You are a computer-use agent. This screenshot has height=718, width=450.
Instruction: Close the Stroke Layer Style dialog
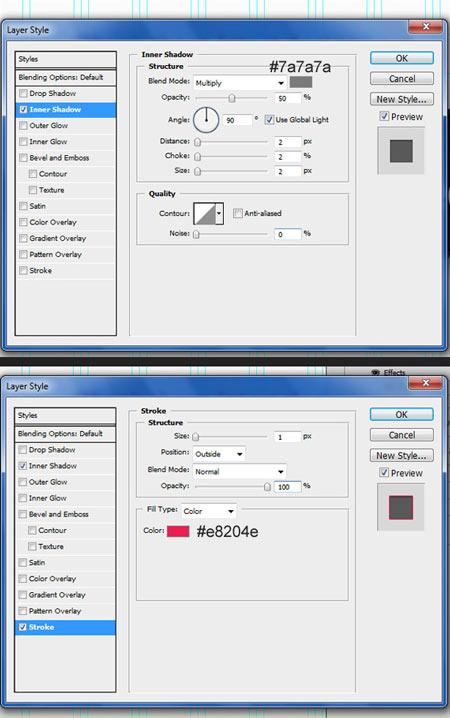(425, 383)
